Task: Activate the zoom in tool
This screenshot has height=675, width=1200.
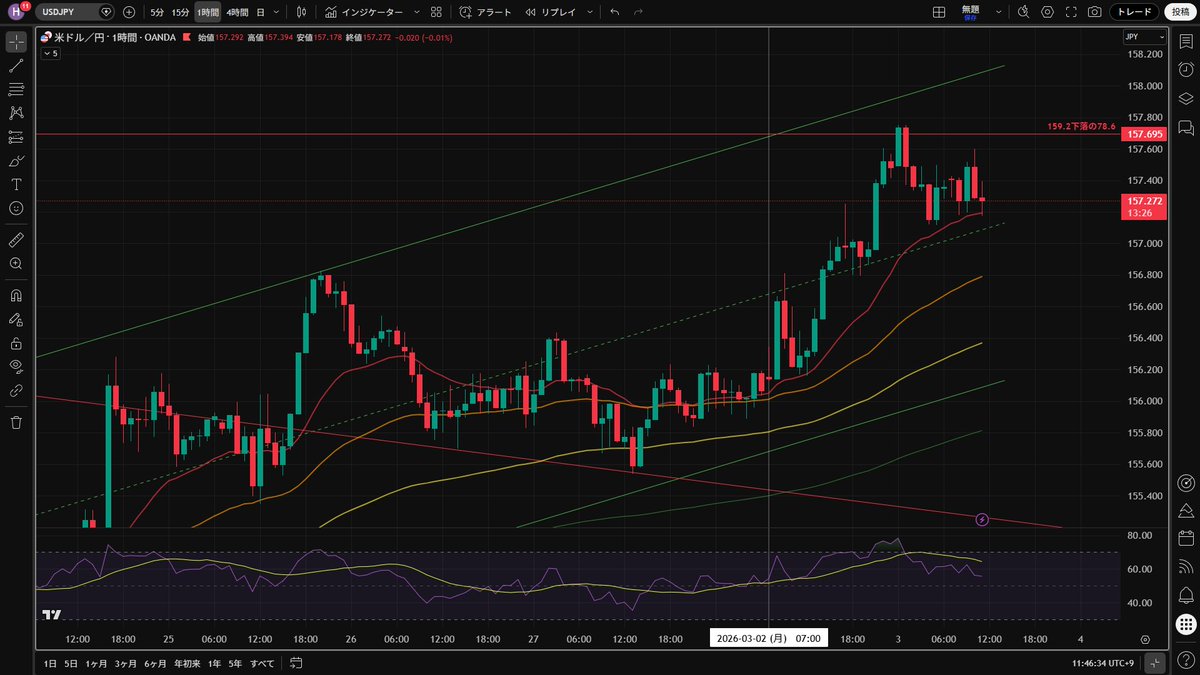Action: click(x=16, y=264)
